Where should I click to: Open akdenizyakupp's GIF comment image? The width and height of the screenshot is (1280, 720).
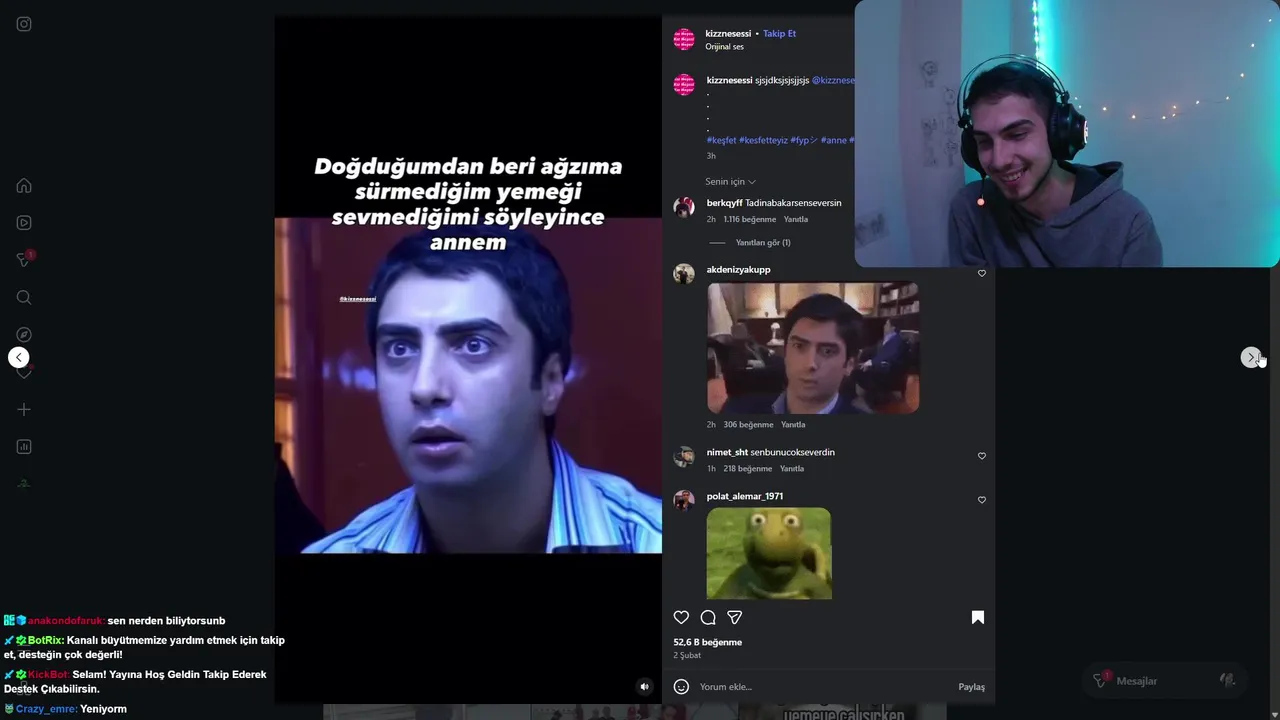pos(813,348)
